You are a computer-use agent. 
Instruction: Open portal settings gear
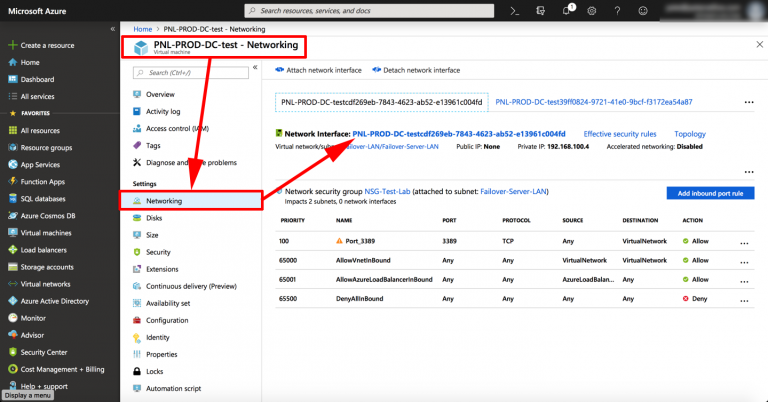[592, 11]
